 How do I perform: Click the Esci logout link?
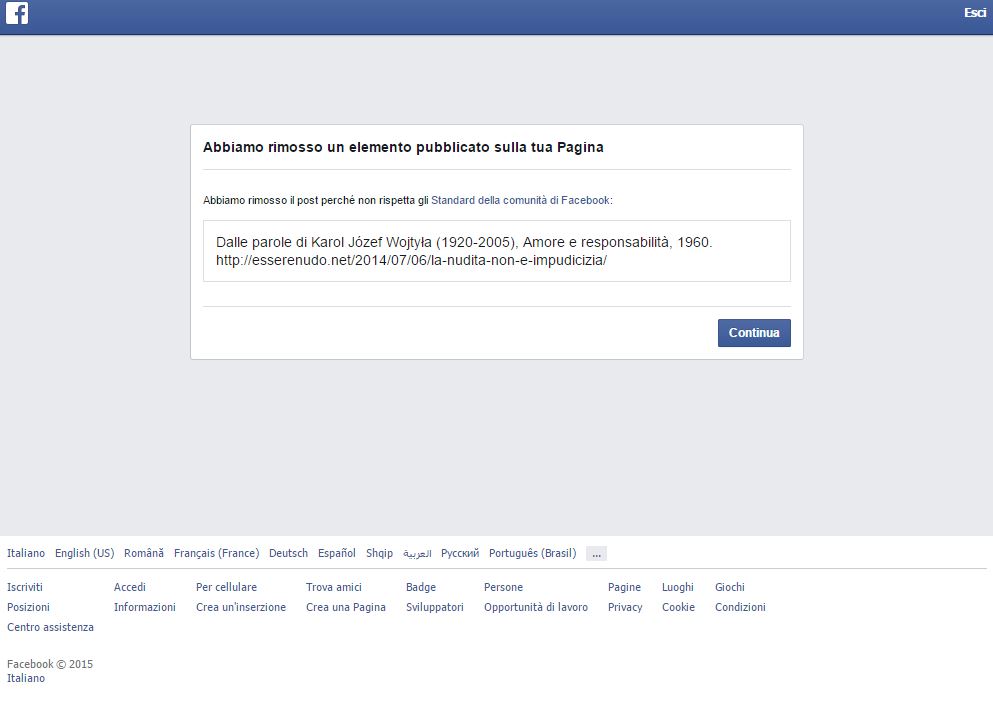pyautogui.click(x=975, y=13)
